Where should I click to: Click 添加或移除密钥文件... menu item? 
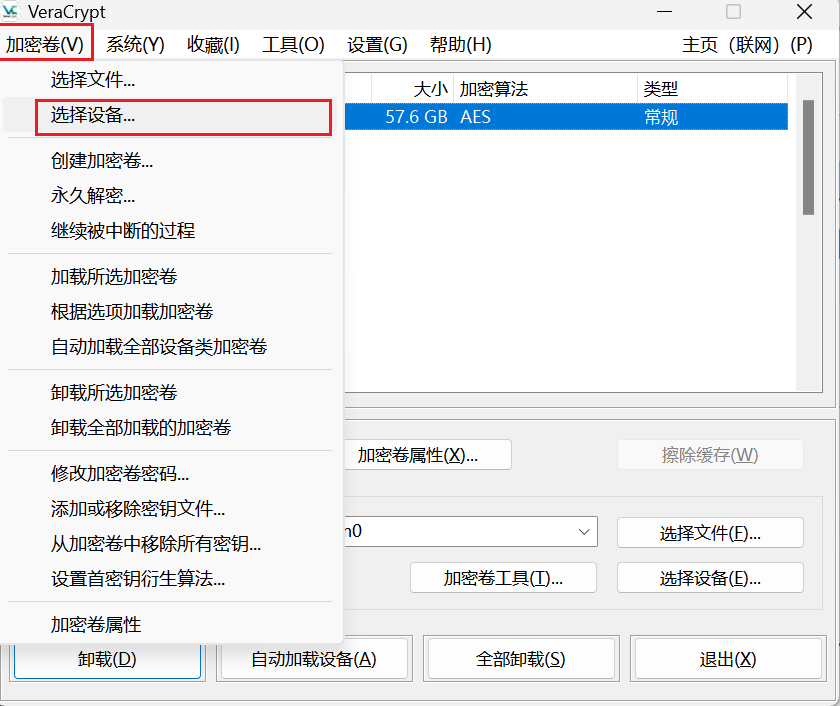(x=138, y=509)
